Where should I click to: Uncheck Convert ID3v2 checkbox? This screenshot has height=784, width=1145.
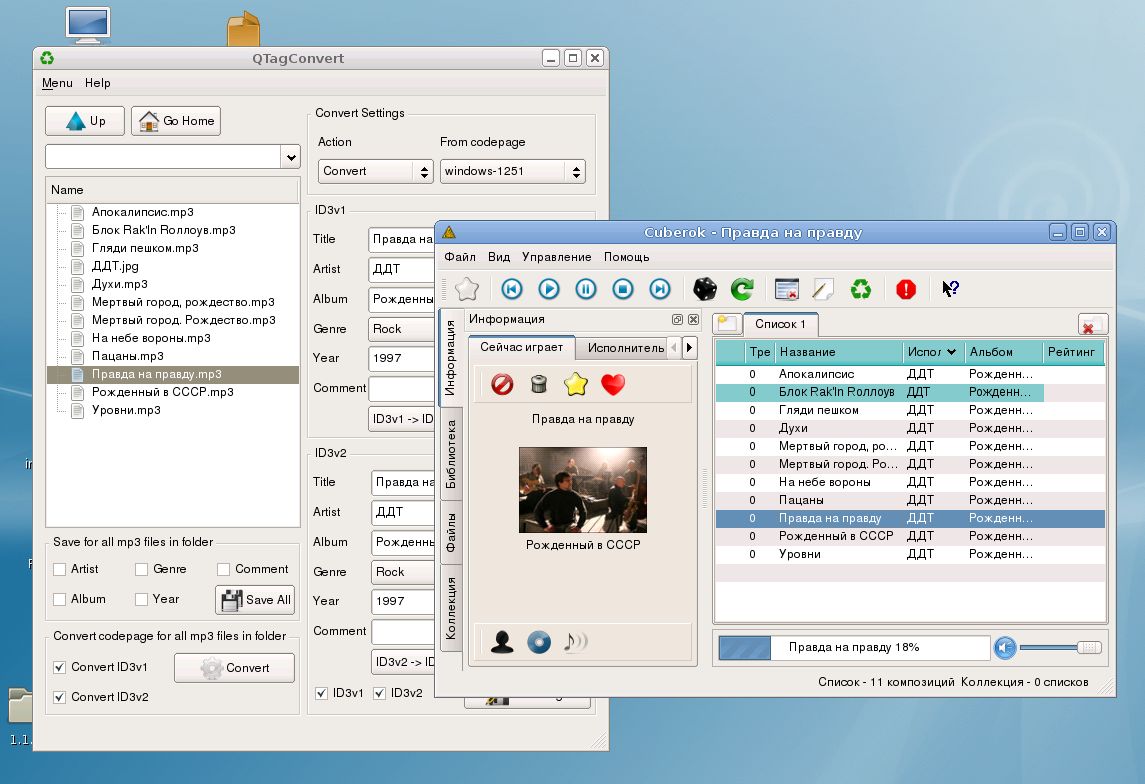tap(60, 697)
